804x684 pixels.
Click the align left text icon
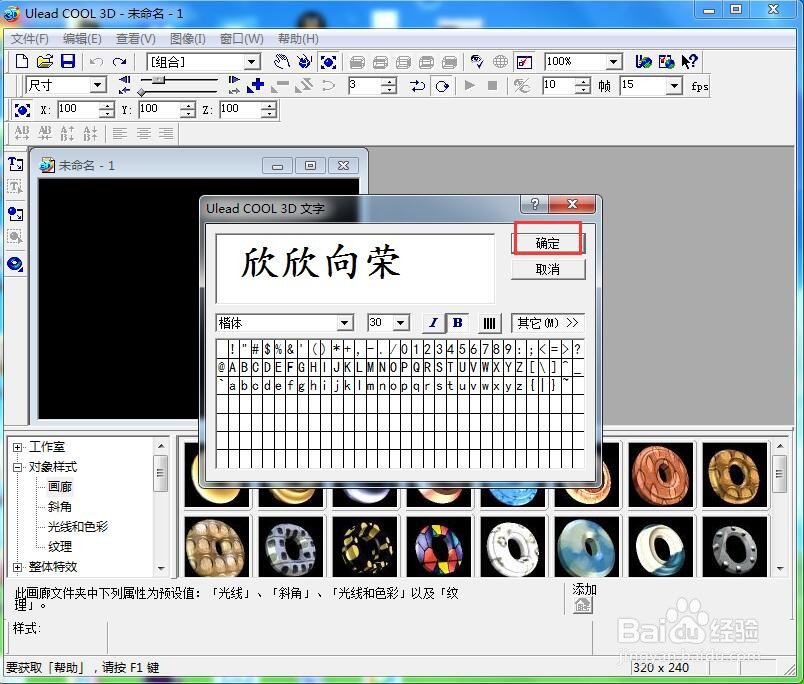pyautogui.click(x=120, y=134)
